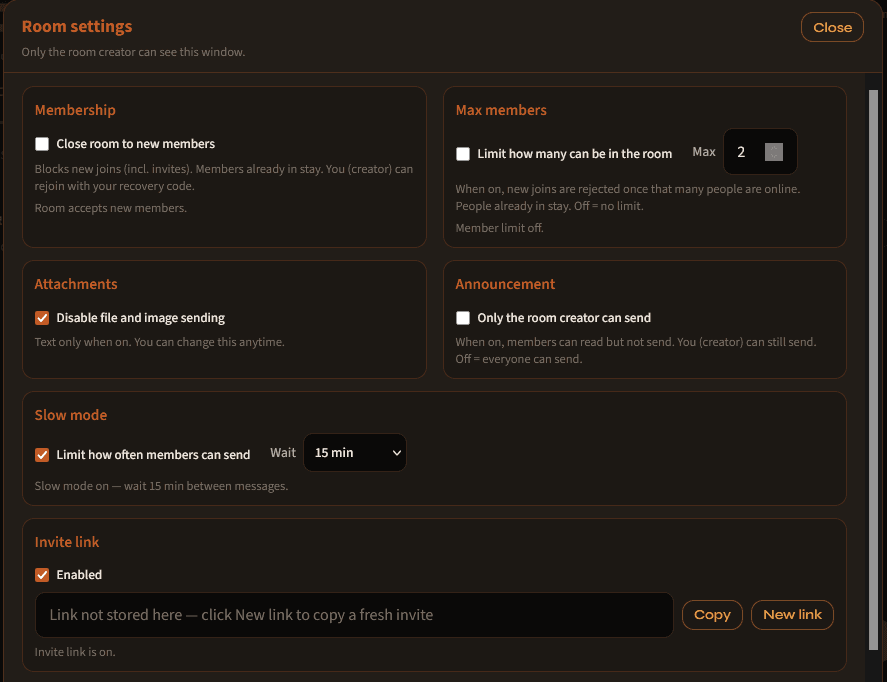Click the invite link text field

click(x=354, y=615)
